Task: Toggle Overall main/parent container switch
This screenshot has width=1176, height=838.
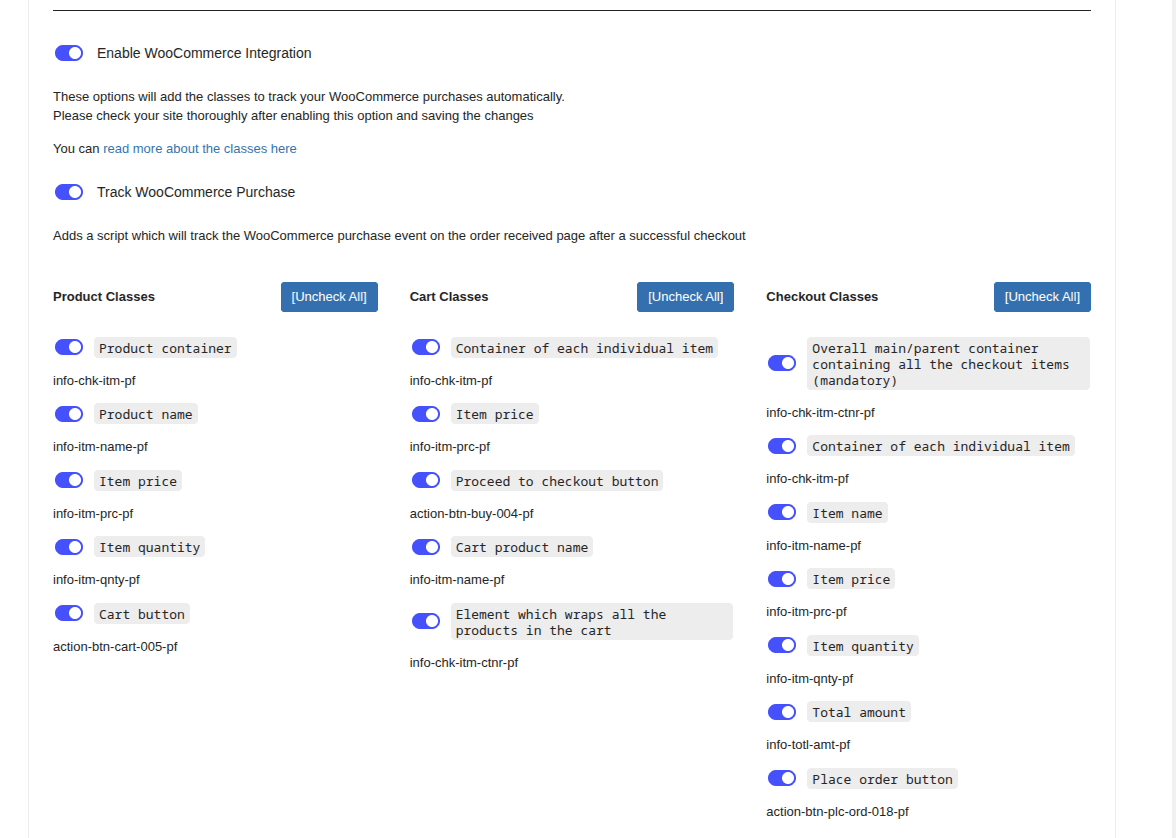Action: (782, 363)
